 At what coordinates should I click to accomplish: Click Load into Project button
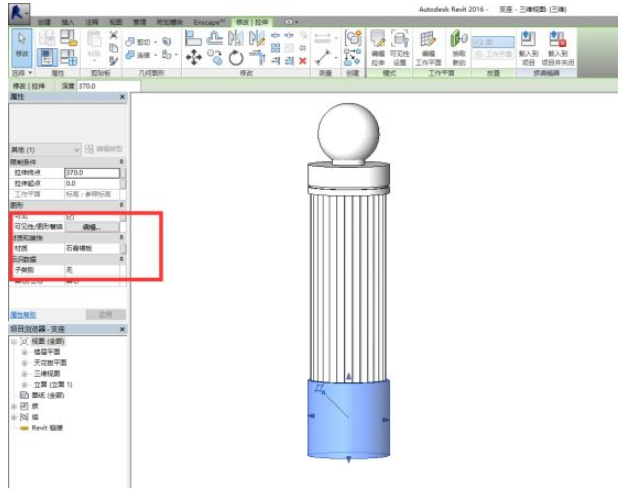(528, 48)
